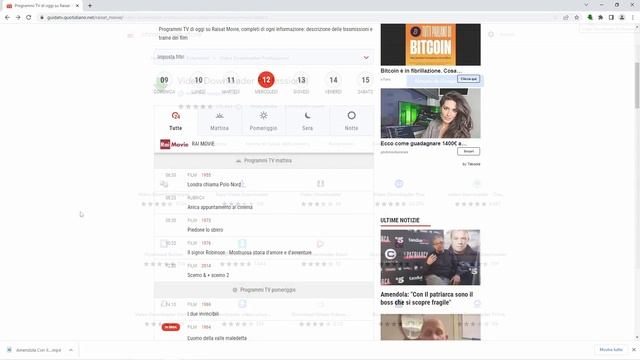Reload the current page
Image resolution: width=640 pixels, height=360 pixels.
(29, 18)
